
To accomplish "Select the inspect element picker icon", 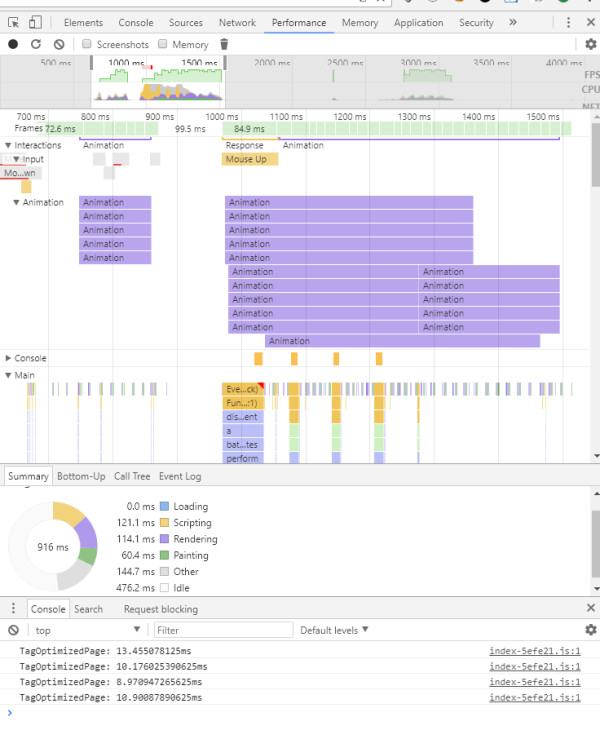I will [x=14, y=23].
